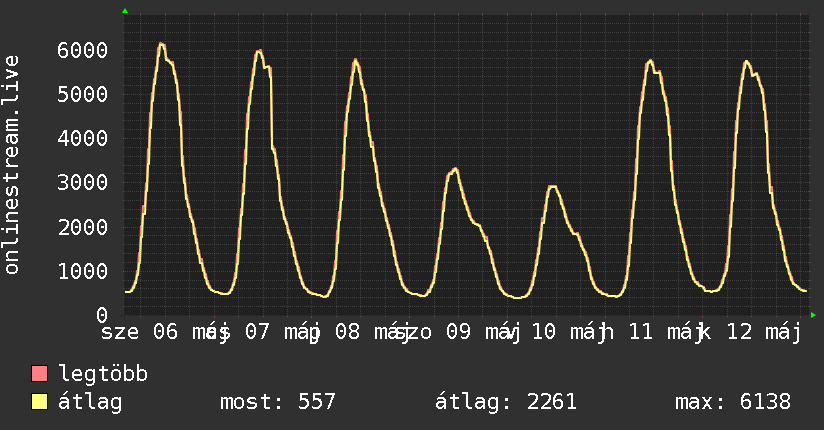
Task: Click the 'szo 09 máj' date label
Action: pyautogui.click(x=457, y=332)
